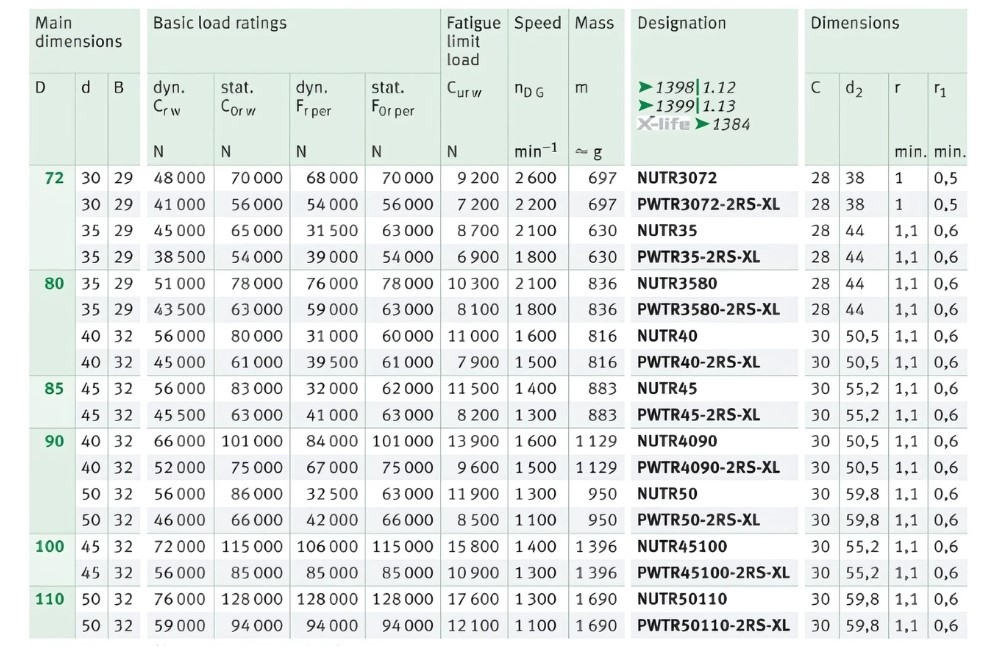Click designation PWTR45-2RS-XL
This screenshot has width=1000, height=647.
698,415
